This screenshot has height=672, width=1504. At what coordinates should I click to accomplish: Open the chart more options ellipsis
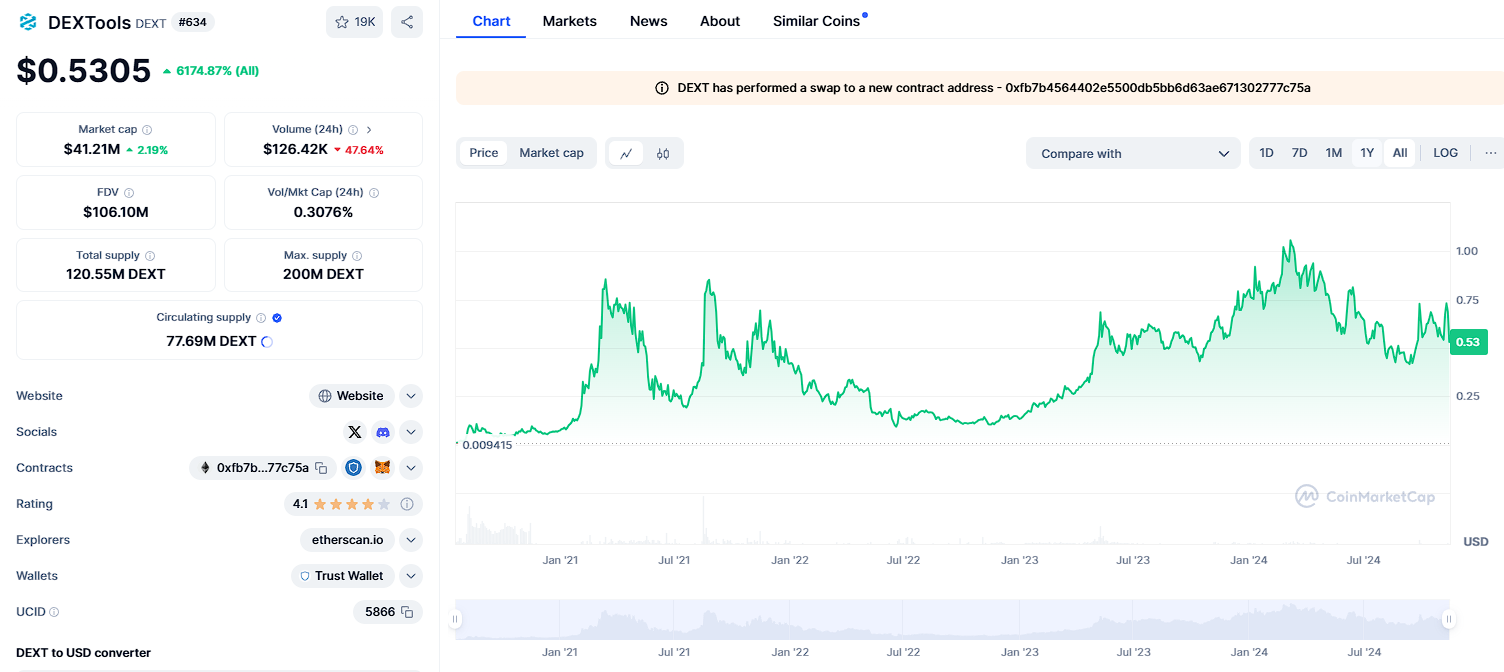coord(1490,153)
